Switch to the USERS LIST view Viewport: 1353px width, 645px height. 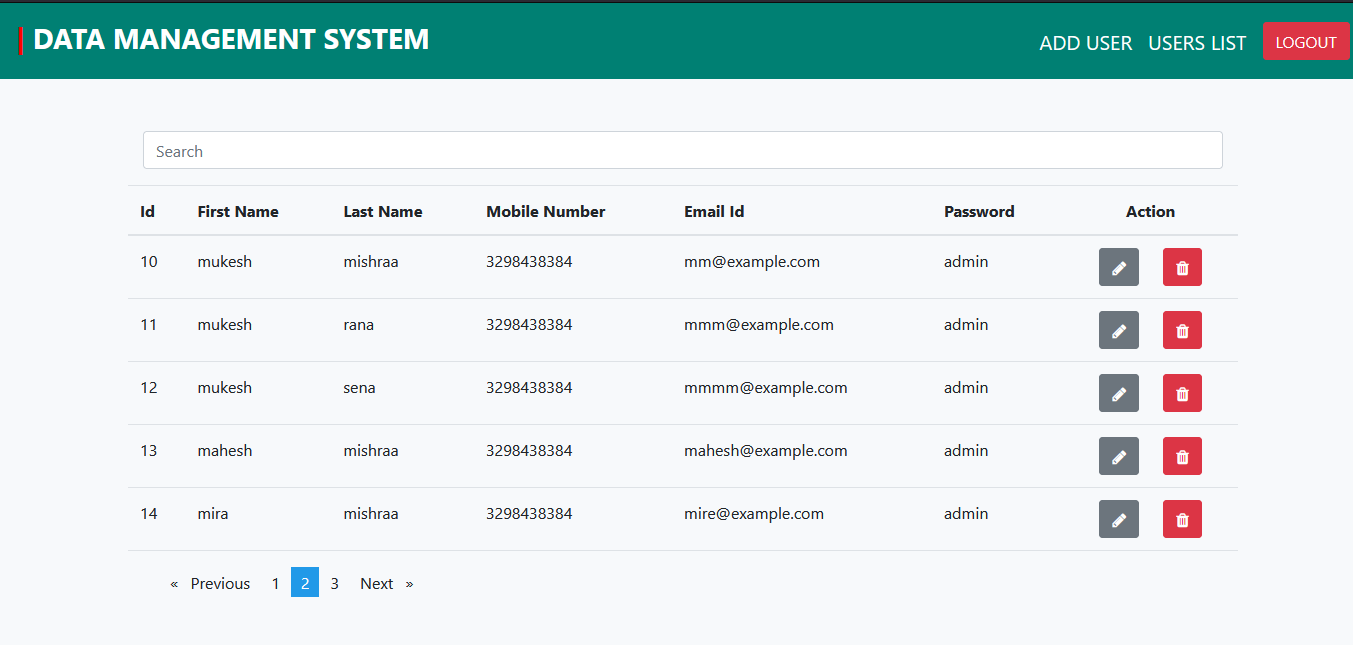pos(1197,43)
